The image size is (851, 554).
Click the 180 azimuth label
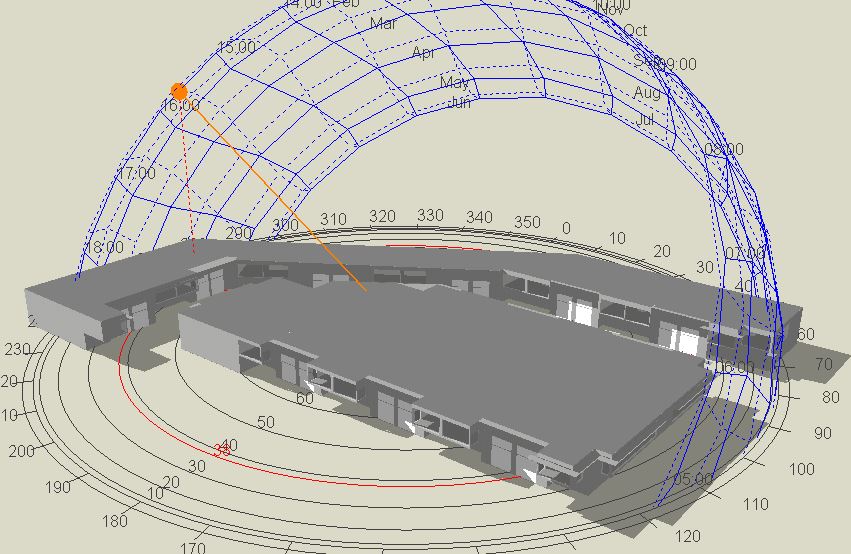coord(115,520)
